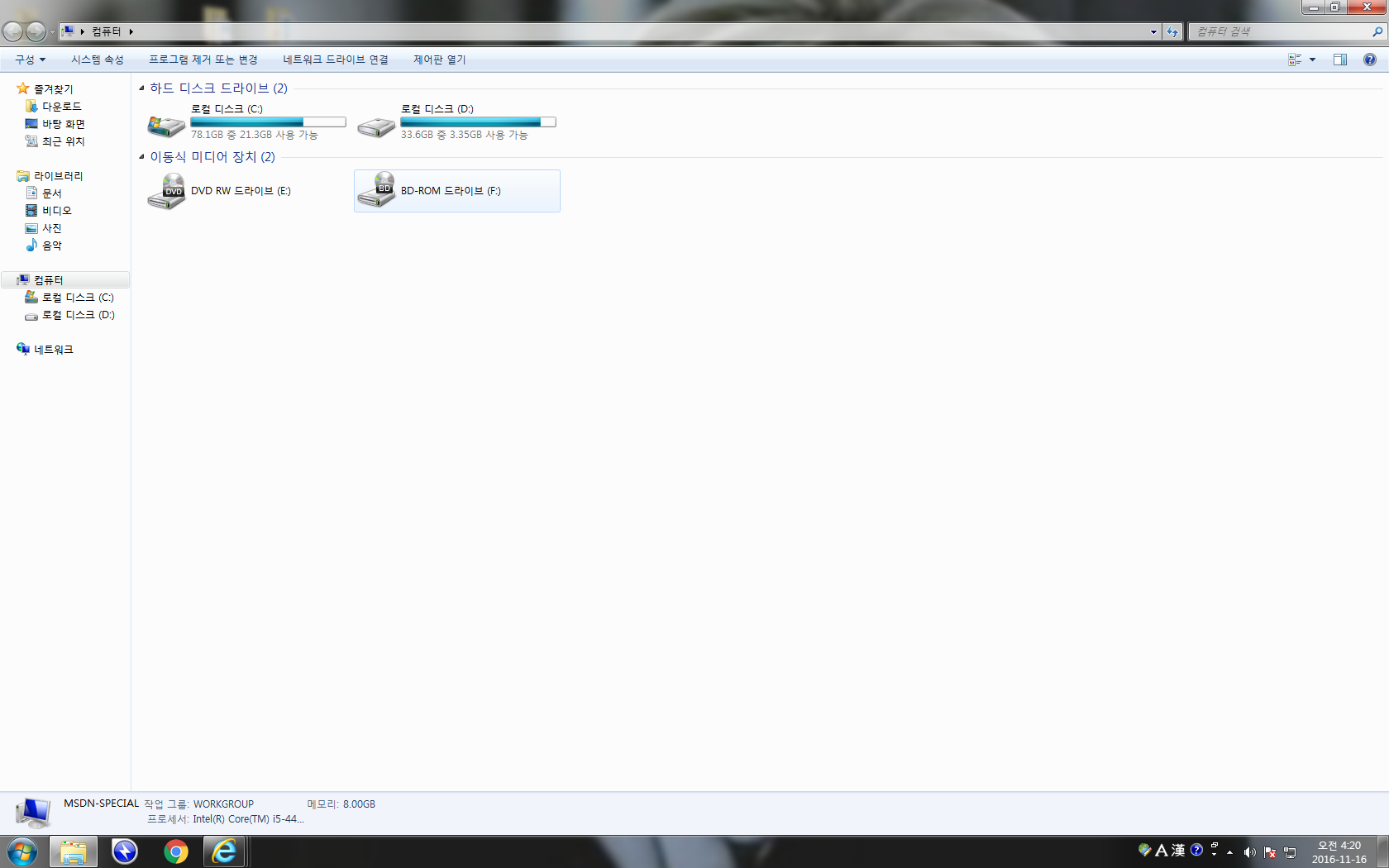Open 최근 위치 icon in favorites
Screen dimensions: 1389x868
pos(31,141)
